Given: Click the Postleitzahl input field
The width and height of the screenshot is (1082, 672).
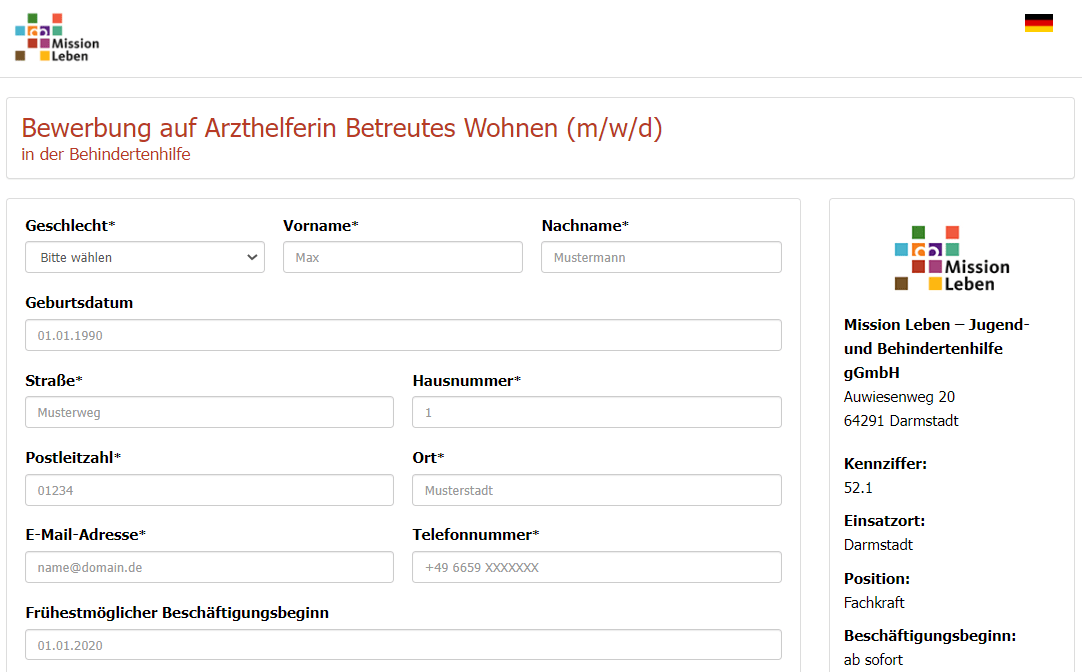Looking at the screenshot, I should (x=209, y=490).
